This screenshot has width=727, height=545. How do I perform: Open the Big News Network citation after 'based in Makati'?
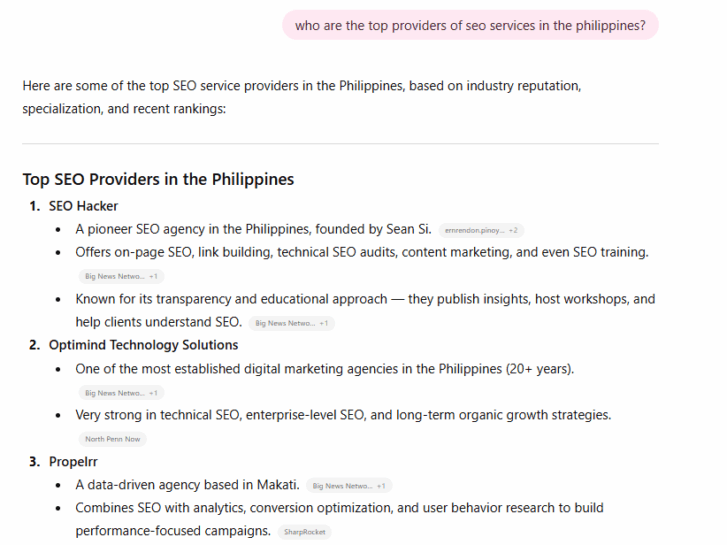click(349, 486)
